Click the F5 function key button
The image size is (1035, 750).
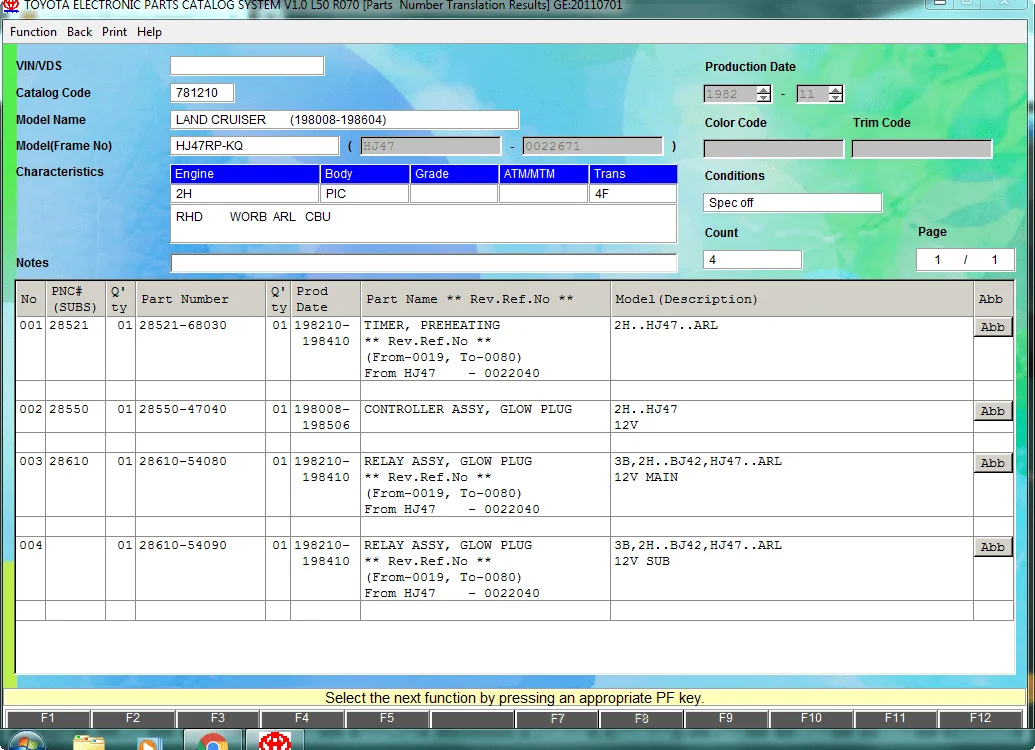click(x=387, y=718)
